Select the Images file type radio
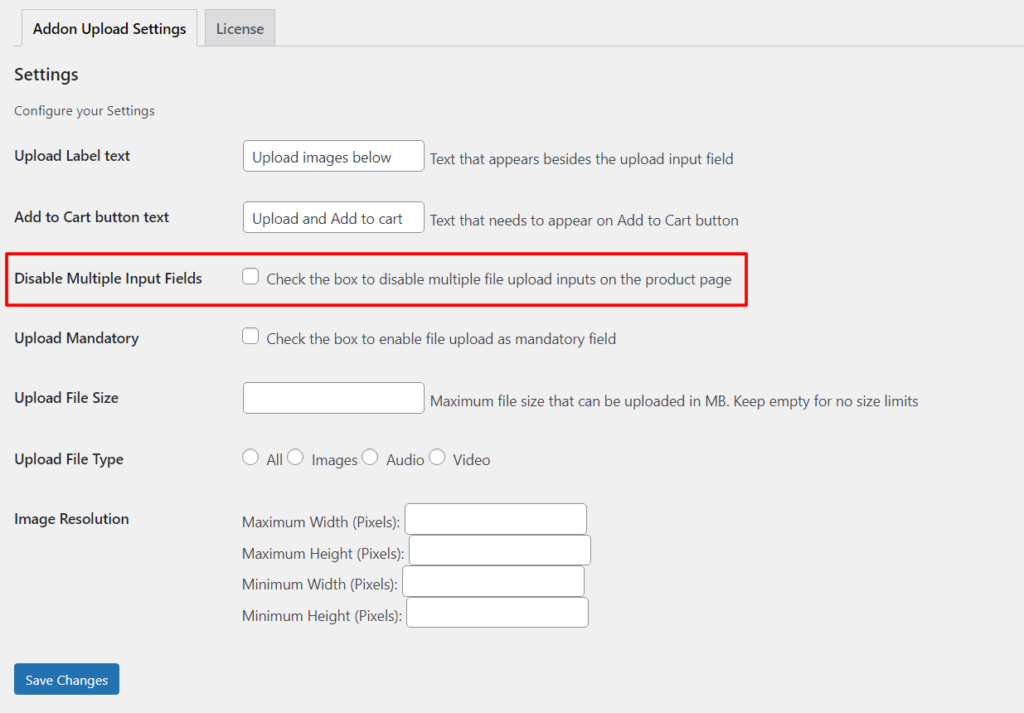The height and width of the screenshot is (713, 1024). pyautogui.click(x=295, y=457)
